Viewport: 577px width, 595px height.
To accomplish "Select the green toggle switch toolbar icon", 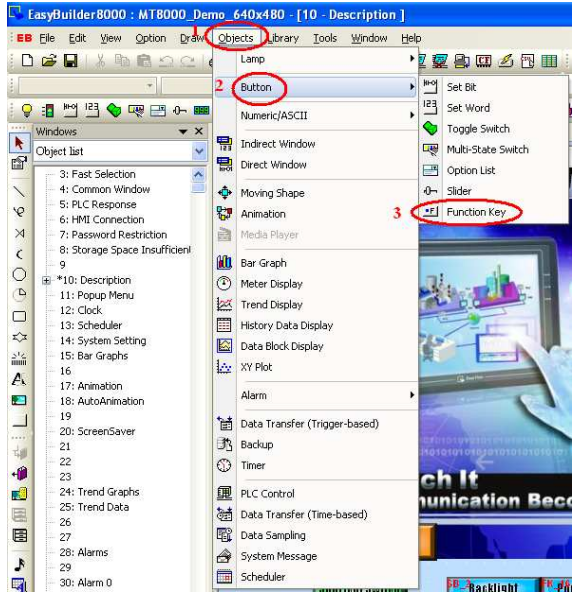I will (114, 110).
